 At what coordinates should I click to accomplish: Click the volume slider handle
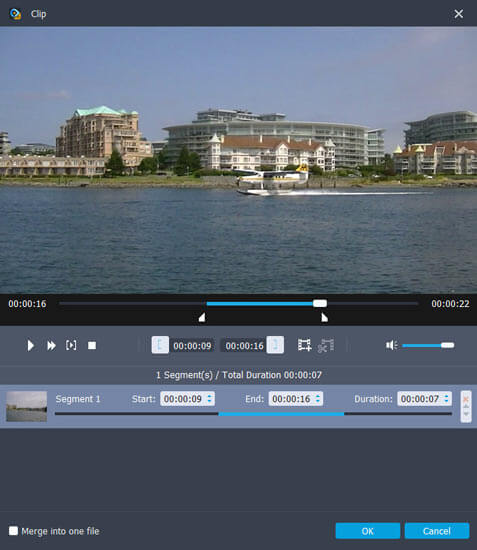coord(448,346)
